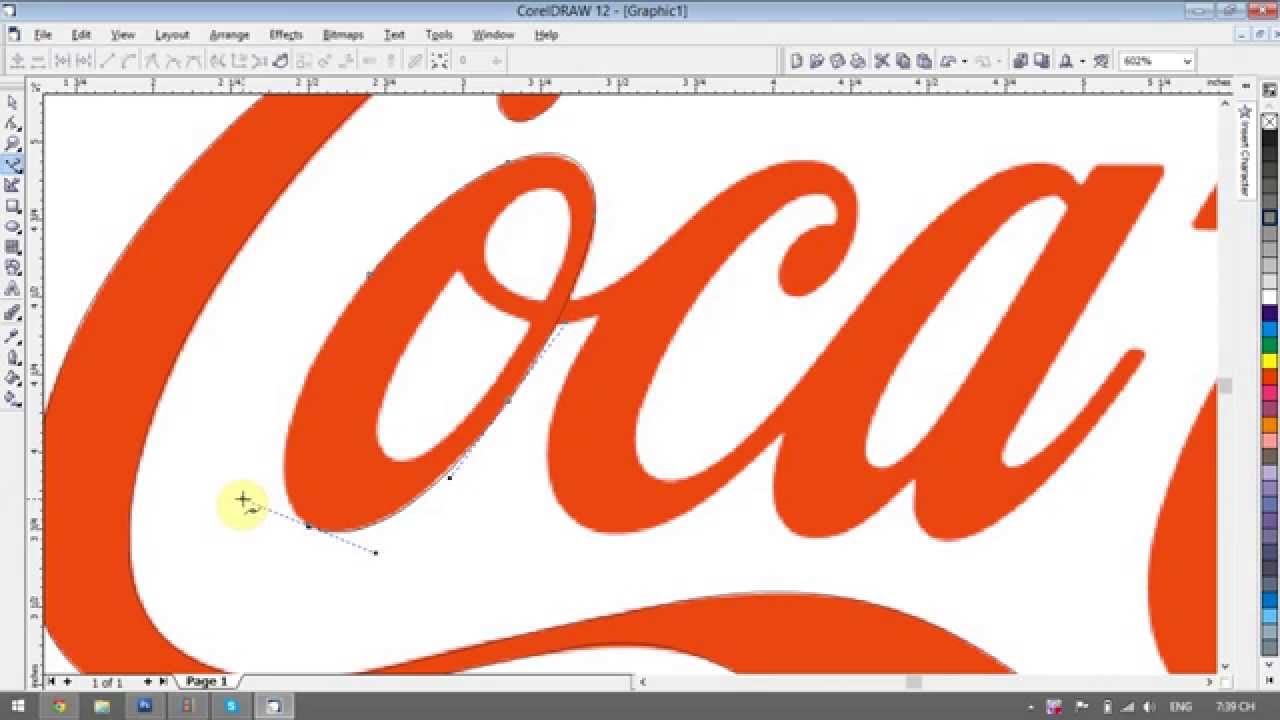Pick the Rectangle tool
Viewport: 1280px width, 720px height.
13,206
